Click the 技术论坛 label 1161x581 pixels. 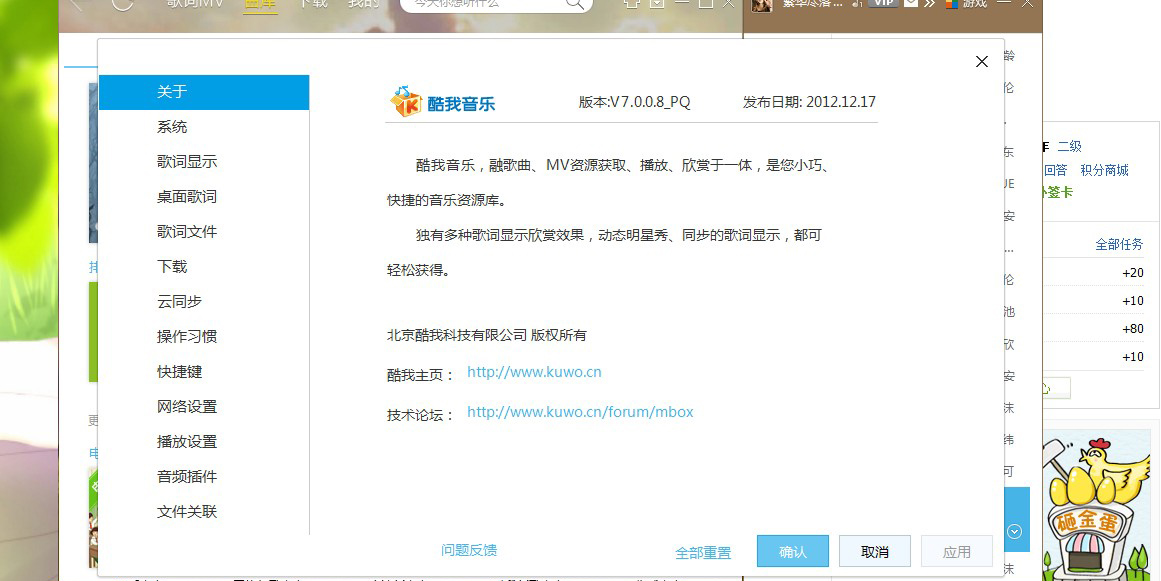coord(420,415)
